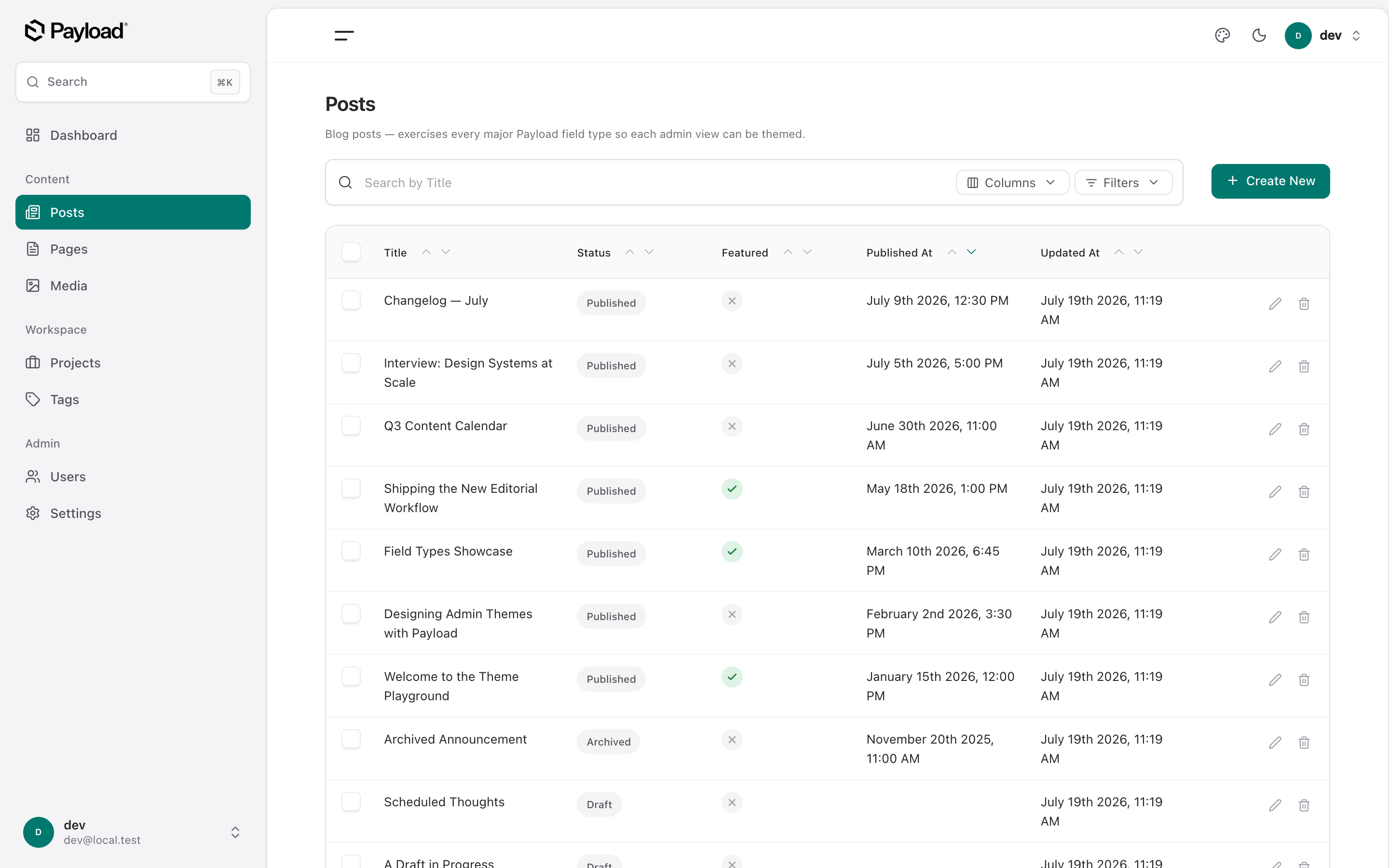Check Shipping the New Editorial Workflow row
The image size is (1389, 868).
[x=351, y=488]
